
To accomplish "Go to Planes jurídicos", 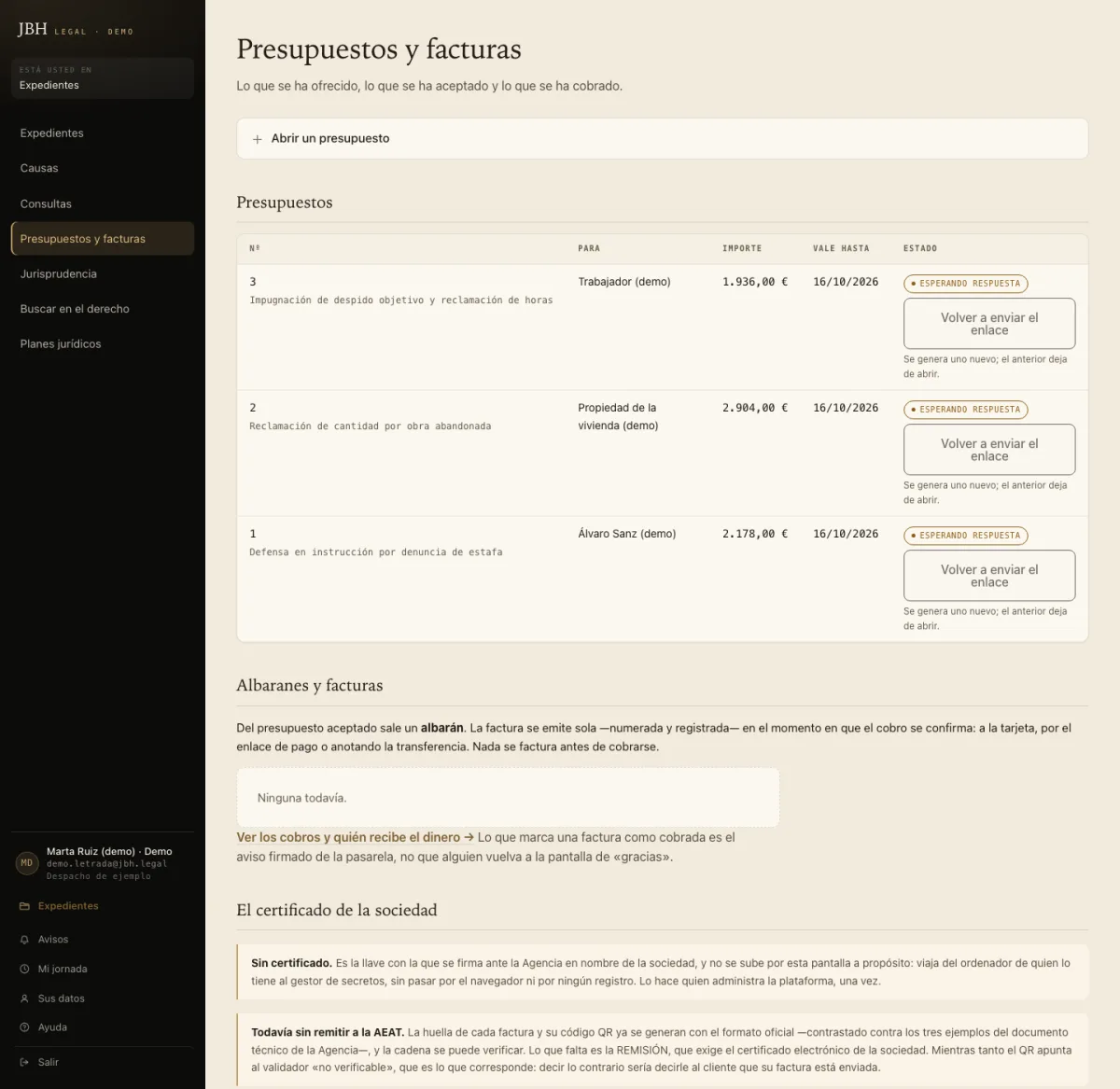I will (103, 343).
